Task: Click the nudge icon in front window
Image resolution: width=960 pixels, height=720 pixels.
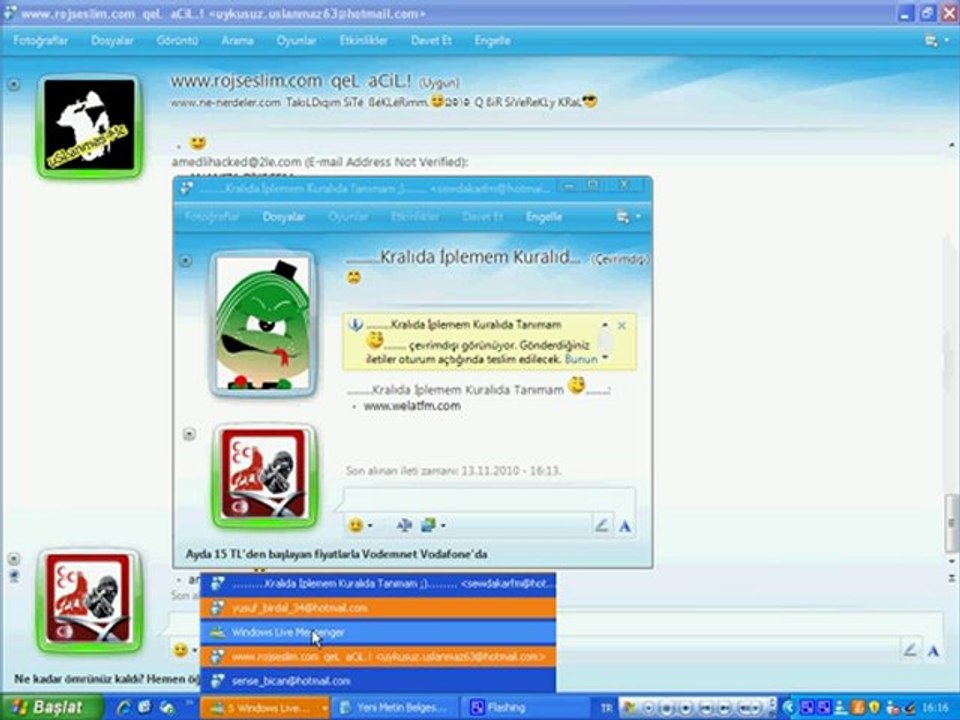Action: click(403, 525)
